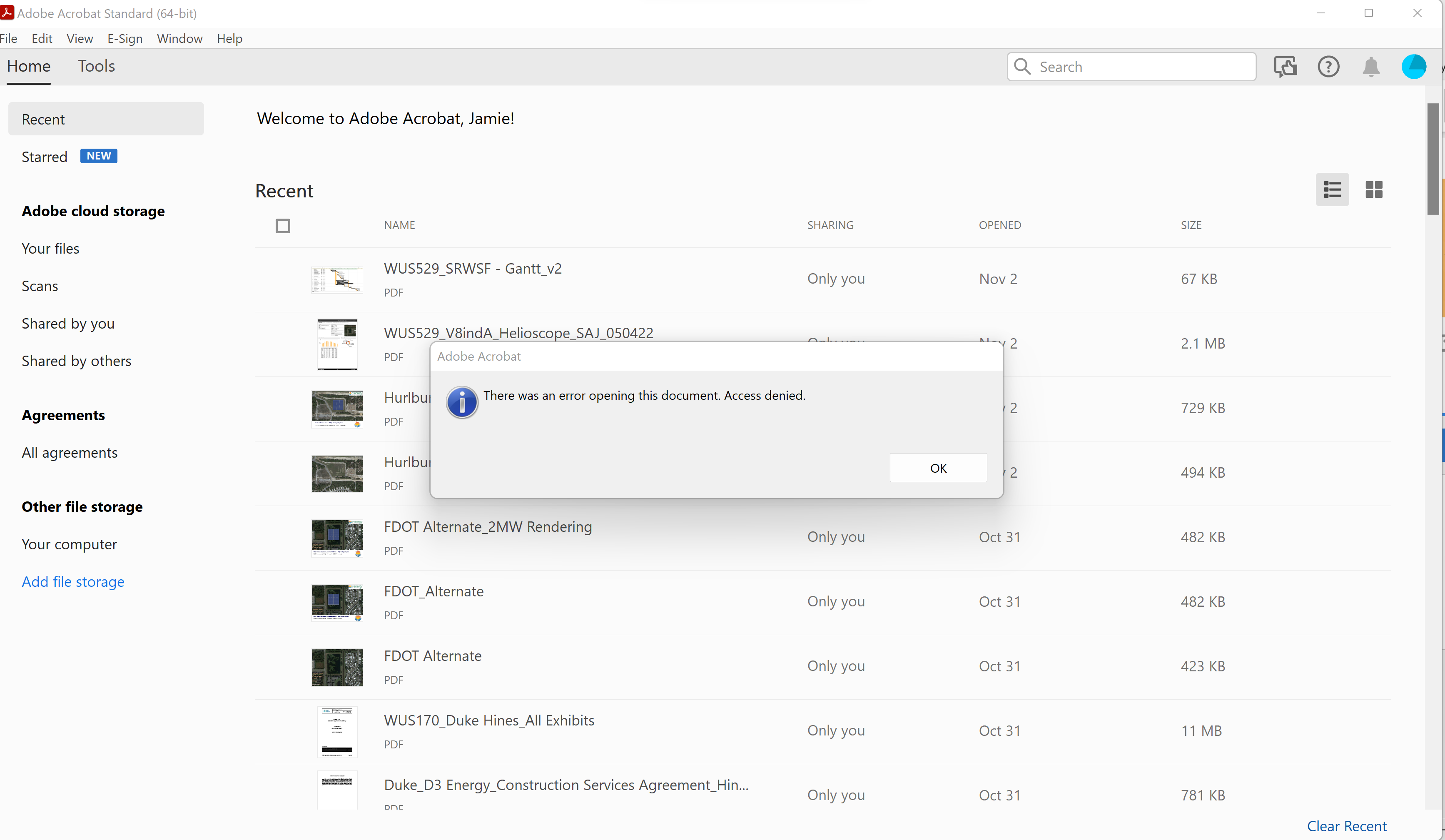Open the user profile avatar
Screen dimensions: 1445x840
point(1413,67)
